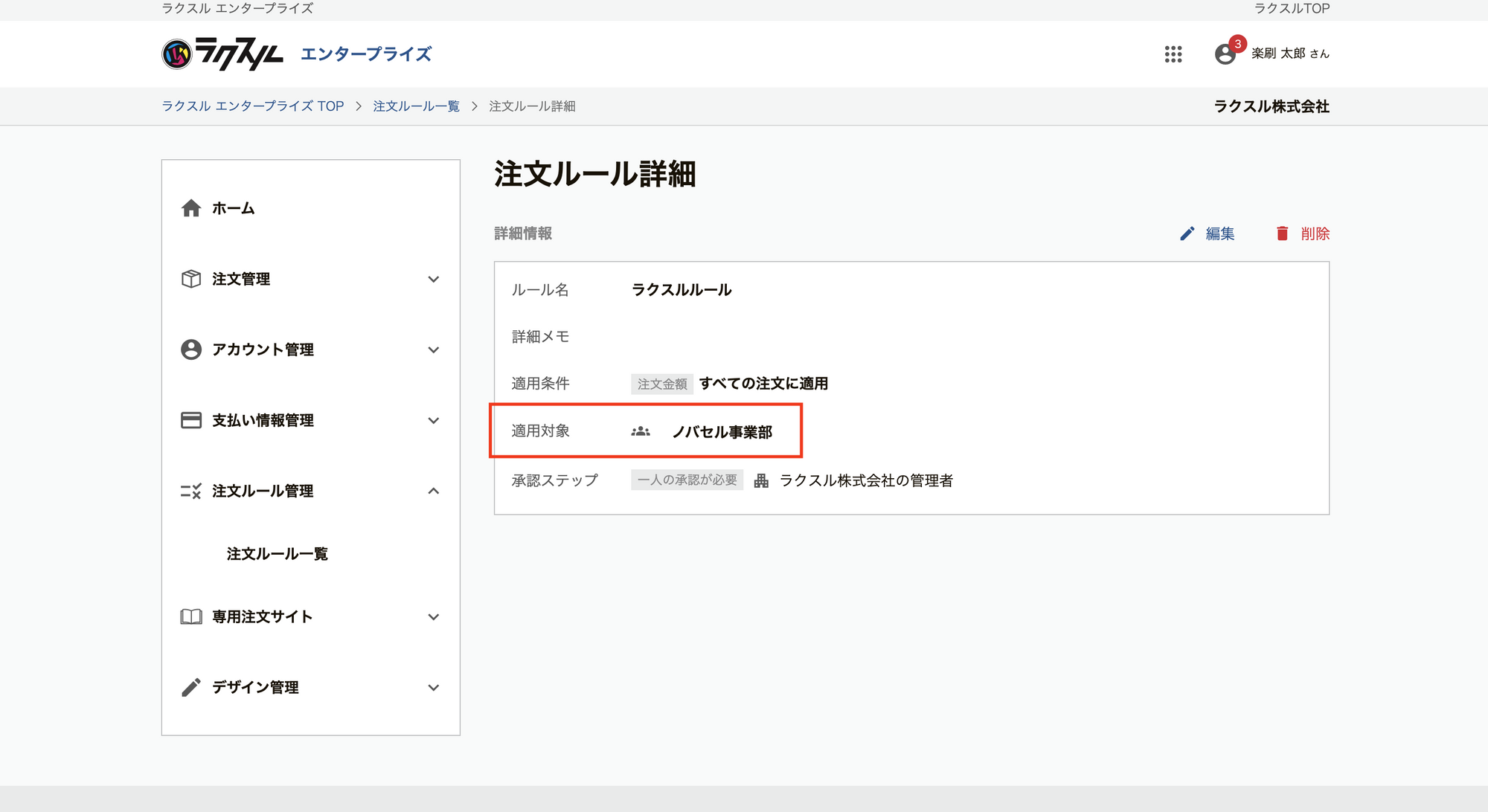The width and height of the screenshot is (1488, 812).
Task: Click rule name ラクスルルール
Action: click(x=682, y=290)
